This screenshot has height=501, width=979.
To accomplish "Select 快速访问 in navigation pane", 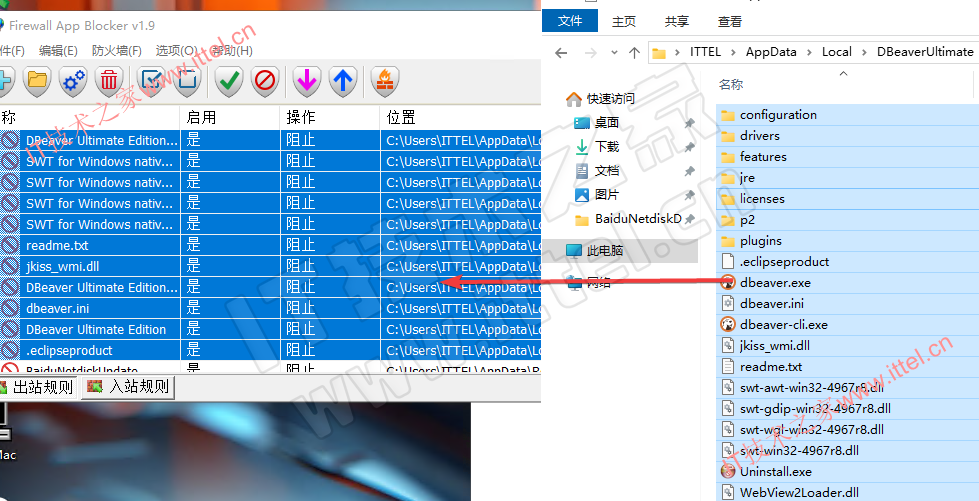I will pos(610,99).
